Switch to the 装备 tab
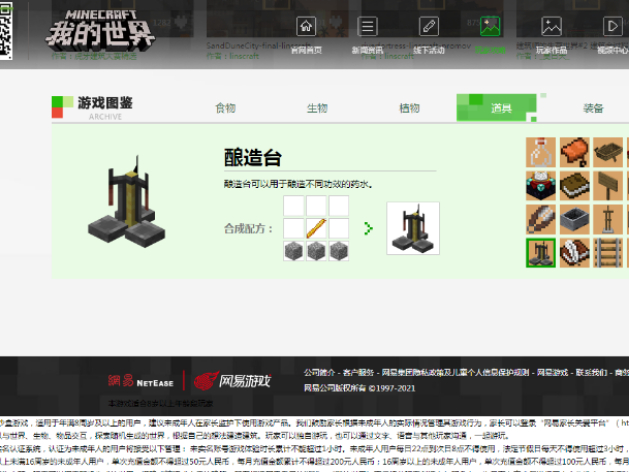Viewport: 629px width, 472px height. click(x=593, y=108)
